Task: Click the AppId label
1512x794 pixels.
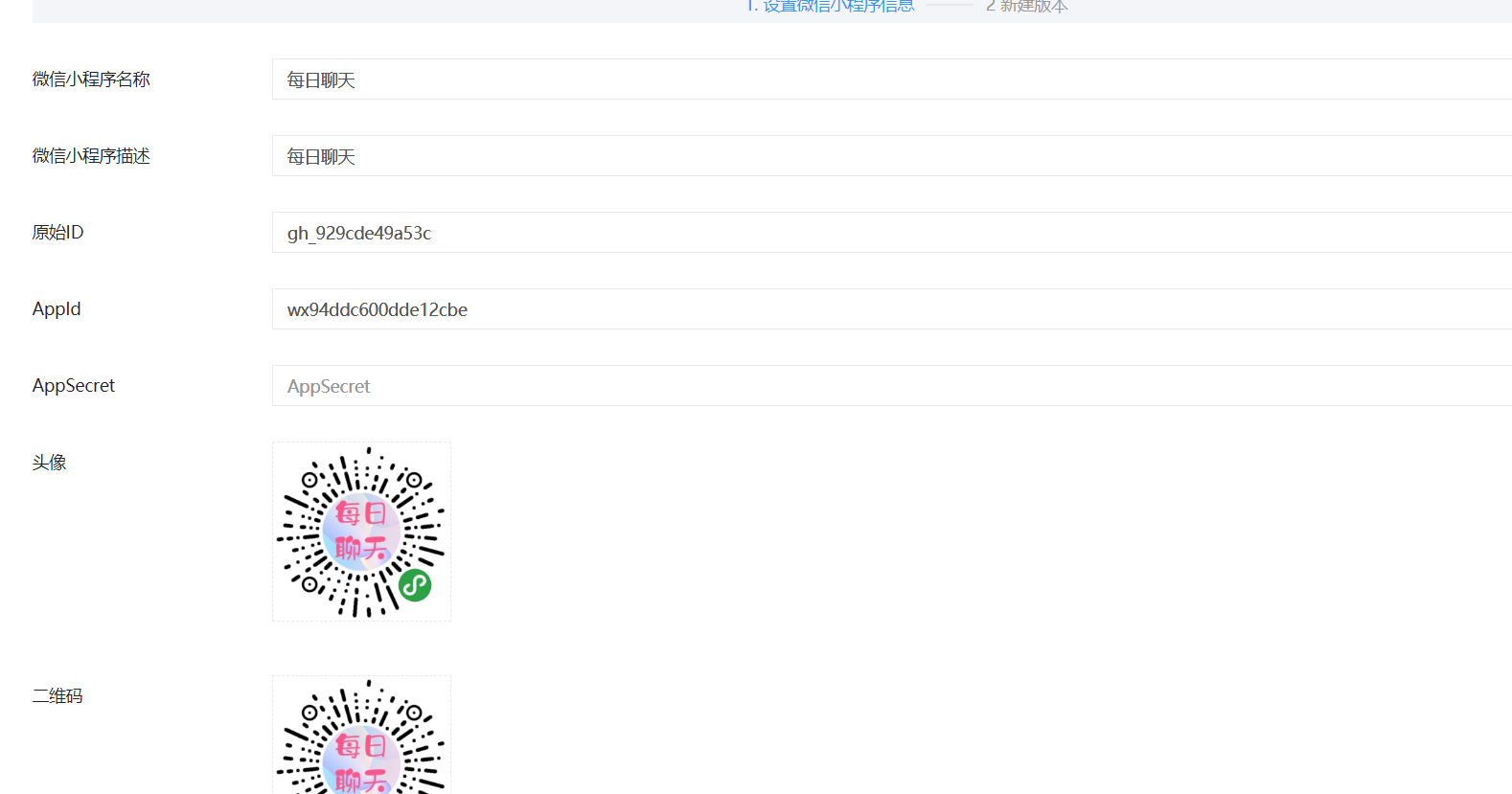Action: click(57, 309)
